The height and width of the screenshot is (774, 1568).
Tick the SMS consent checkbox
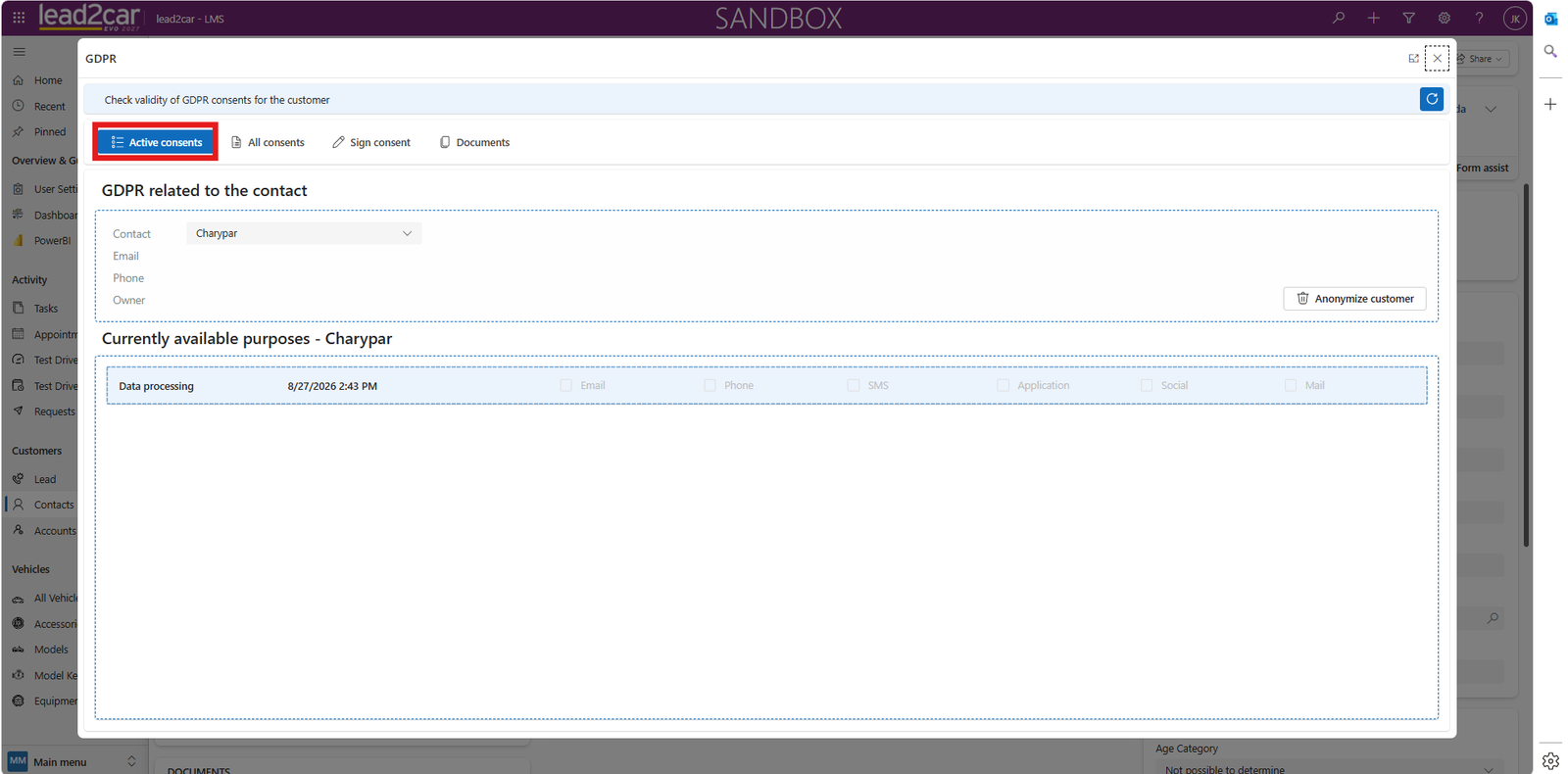[853, 385]
